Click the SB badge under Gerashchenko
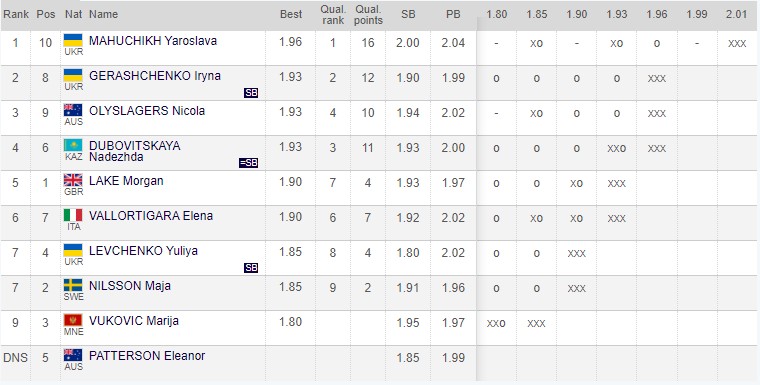 [x=251, y=93]
